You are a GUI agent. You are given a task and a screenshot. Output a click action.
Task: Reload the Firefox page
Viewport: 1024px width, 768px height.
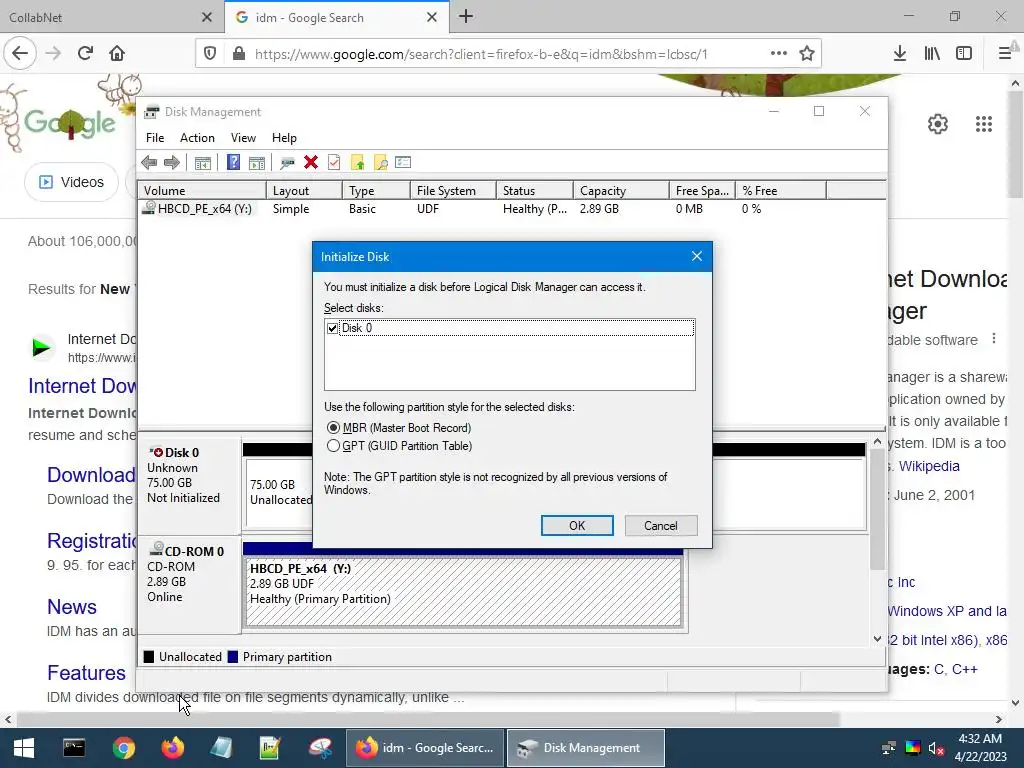[85, 53]
